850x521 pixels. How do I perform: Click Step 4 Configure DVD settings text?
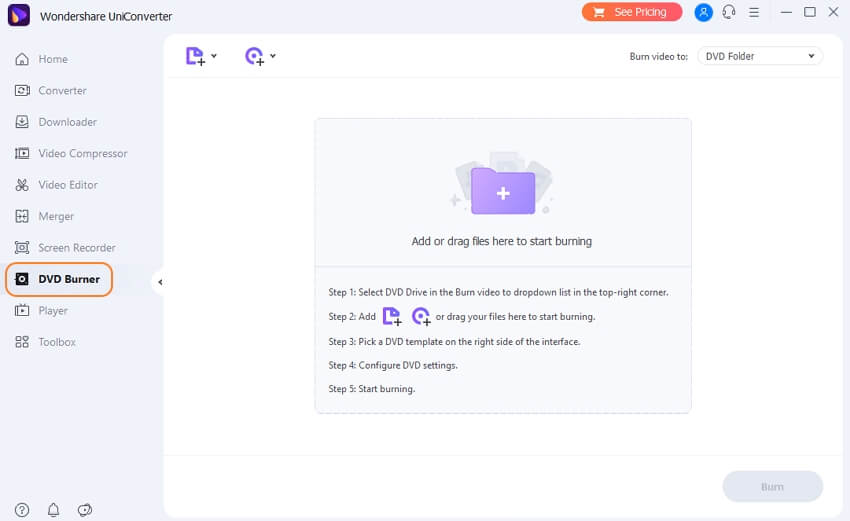[x=393, y=365]
